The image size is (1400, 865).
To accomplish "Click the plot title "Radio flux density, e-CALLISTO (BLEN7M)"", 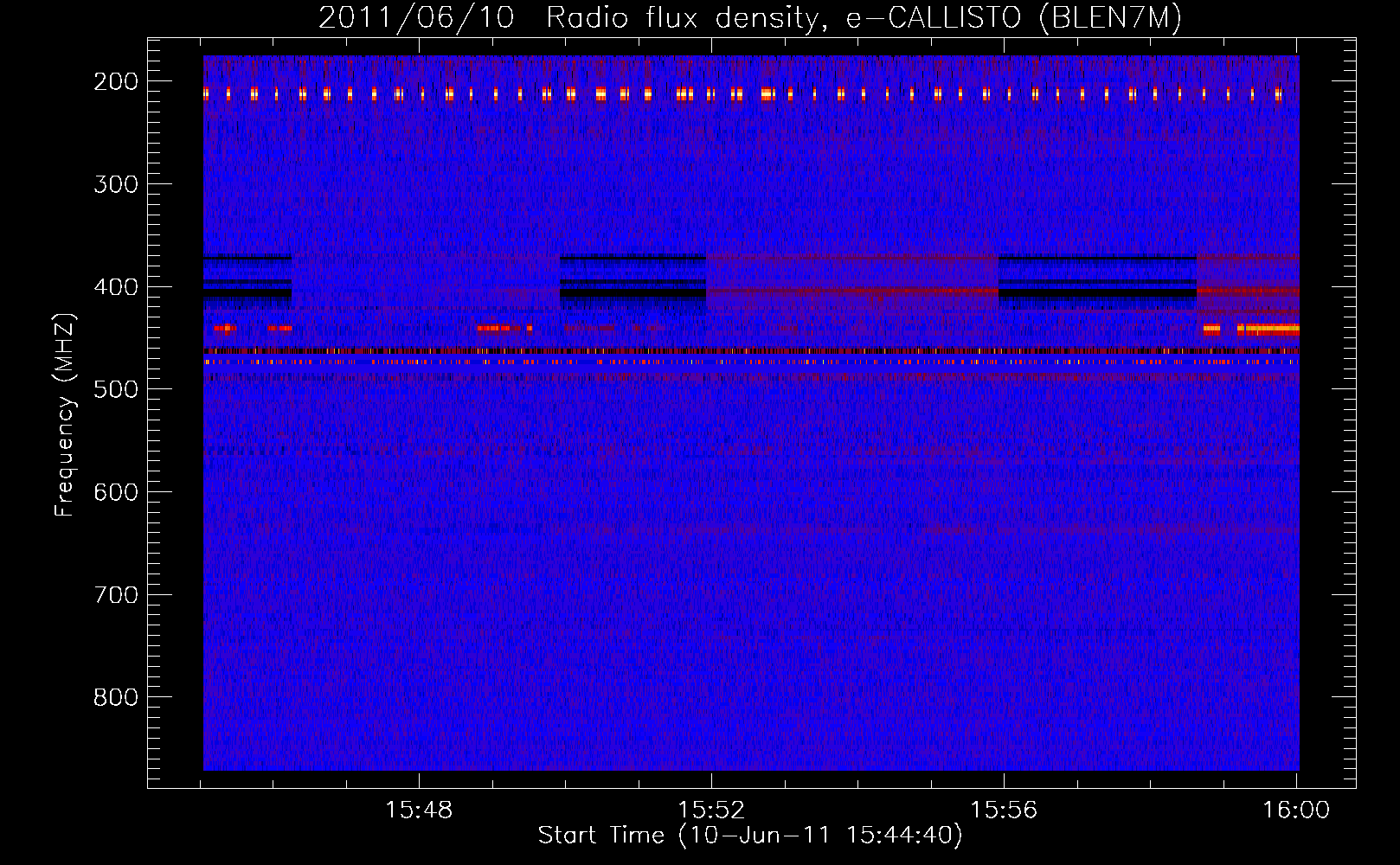I will 864,18.
